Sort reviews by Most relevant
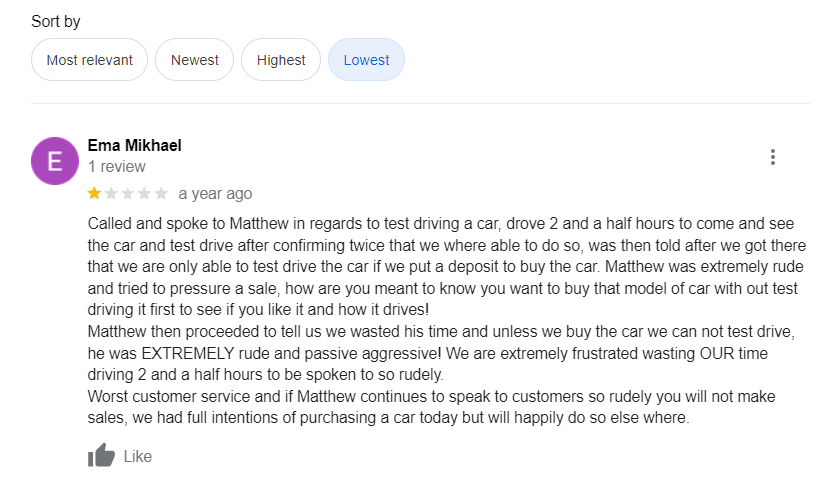 (90, 60)
